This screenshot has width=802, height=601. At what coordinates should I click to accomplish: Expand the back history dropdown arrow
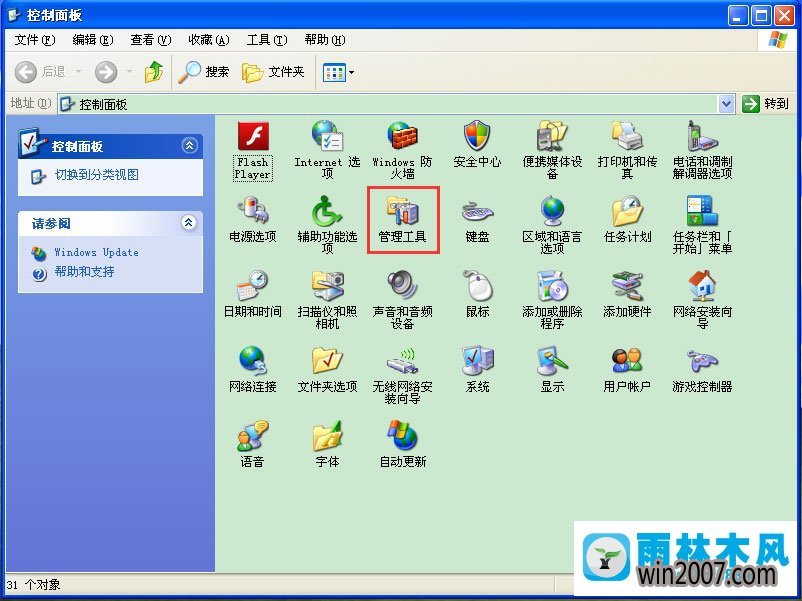point(79,72)
